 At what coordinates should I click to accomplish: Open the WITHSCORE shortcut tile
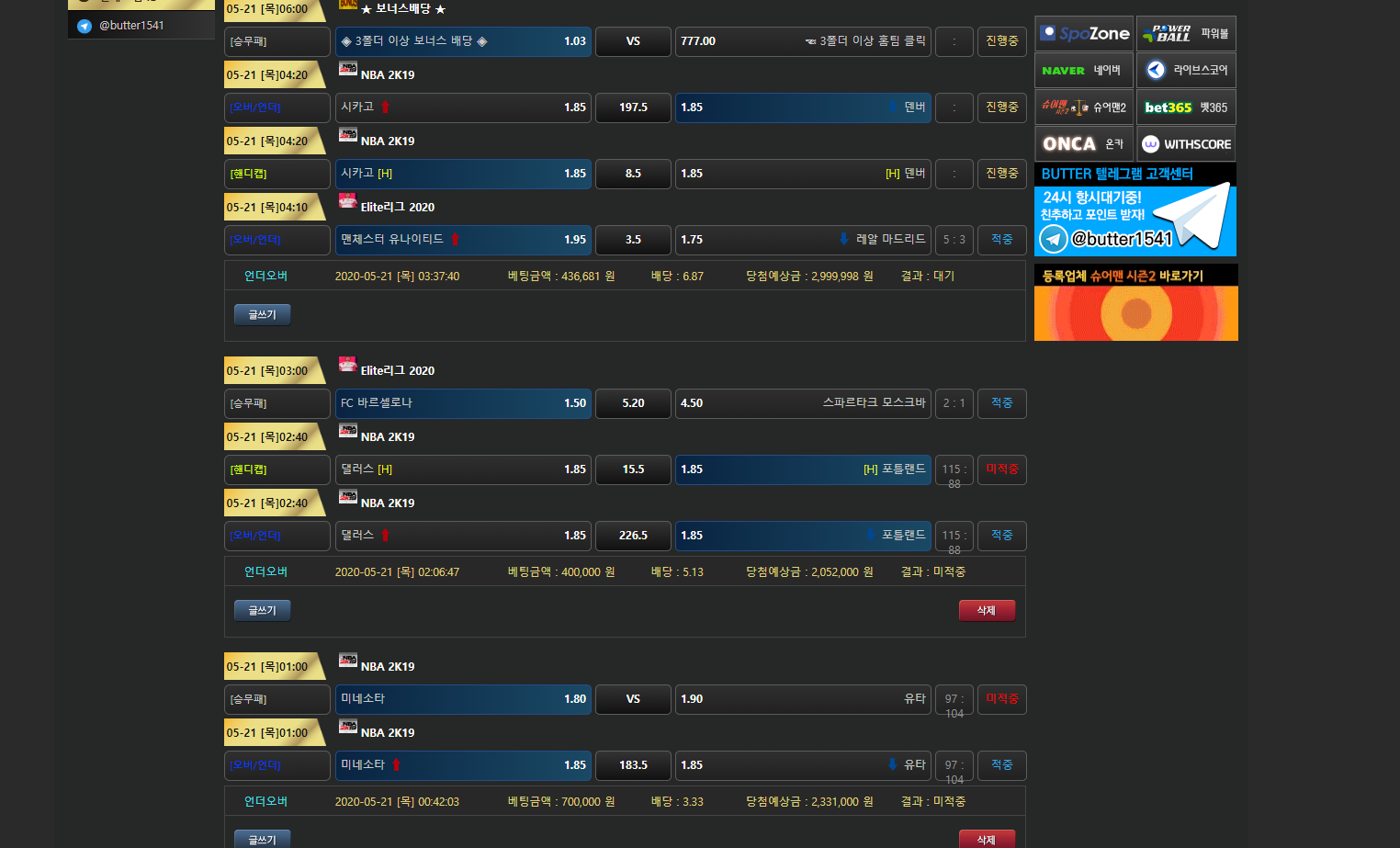(1186, 144)
